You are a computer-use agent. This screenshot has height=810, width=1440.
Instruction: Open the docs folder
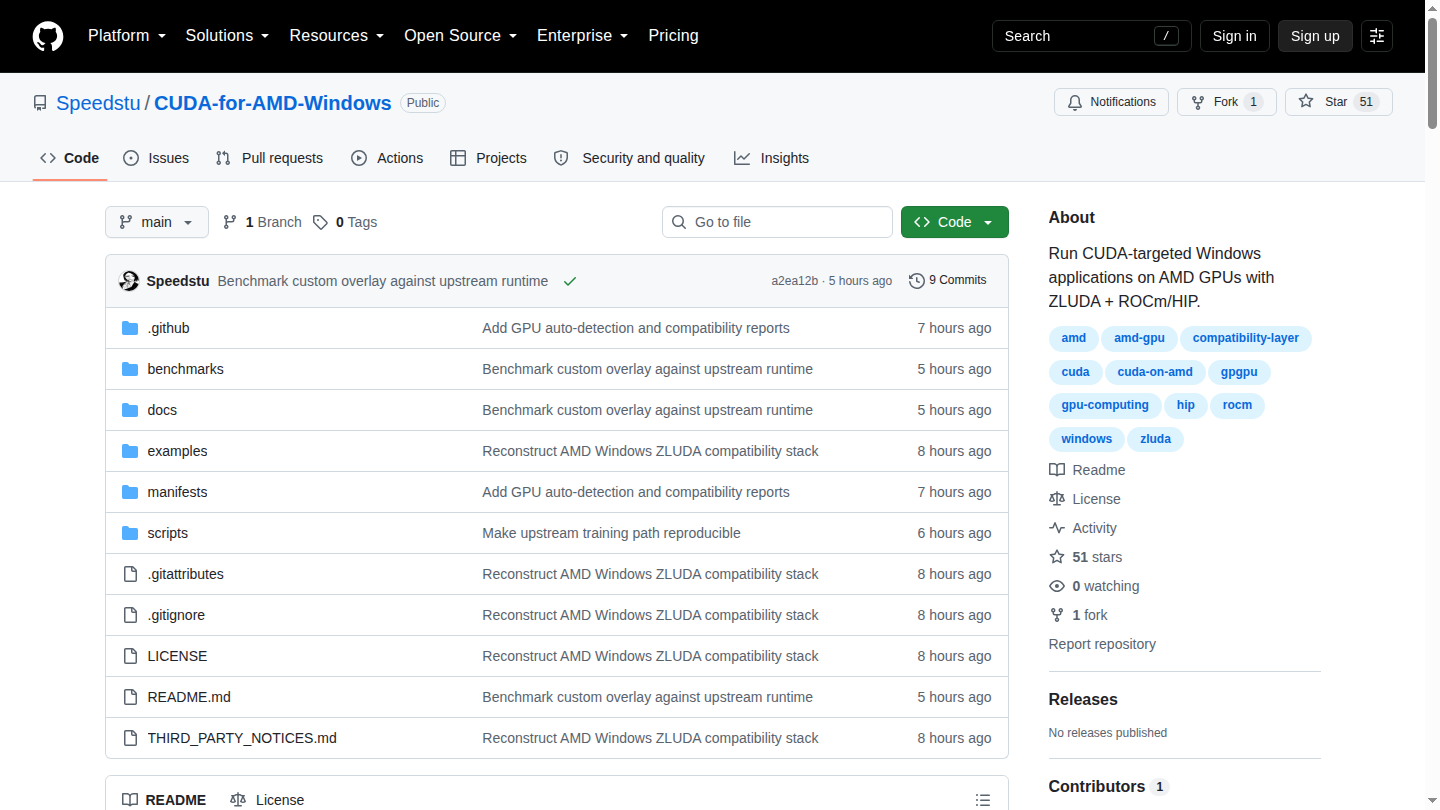coord(162,410)
